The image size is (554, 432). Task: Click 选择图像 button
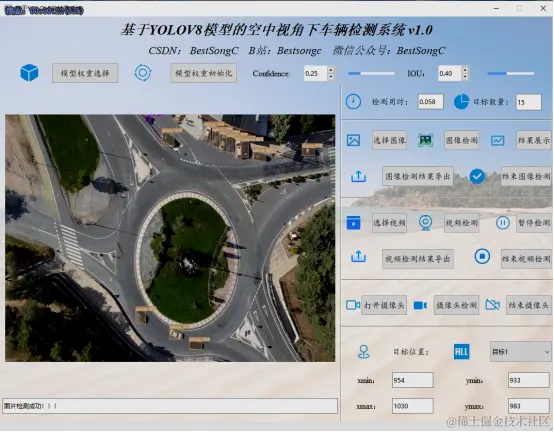(389, 140)
